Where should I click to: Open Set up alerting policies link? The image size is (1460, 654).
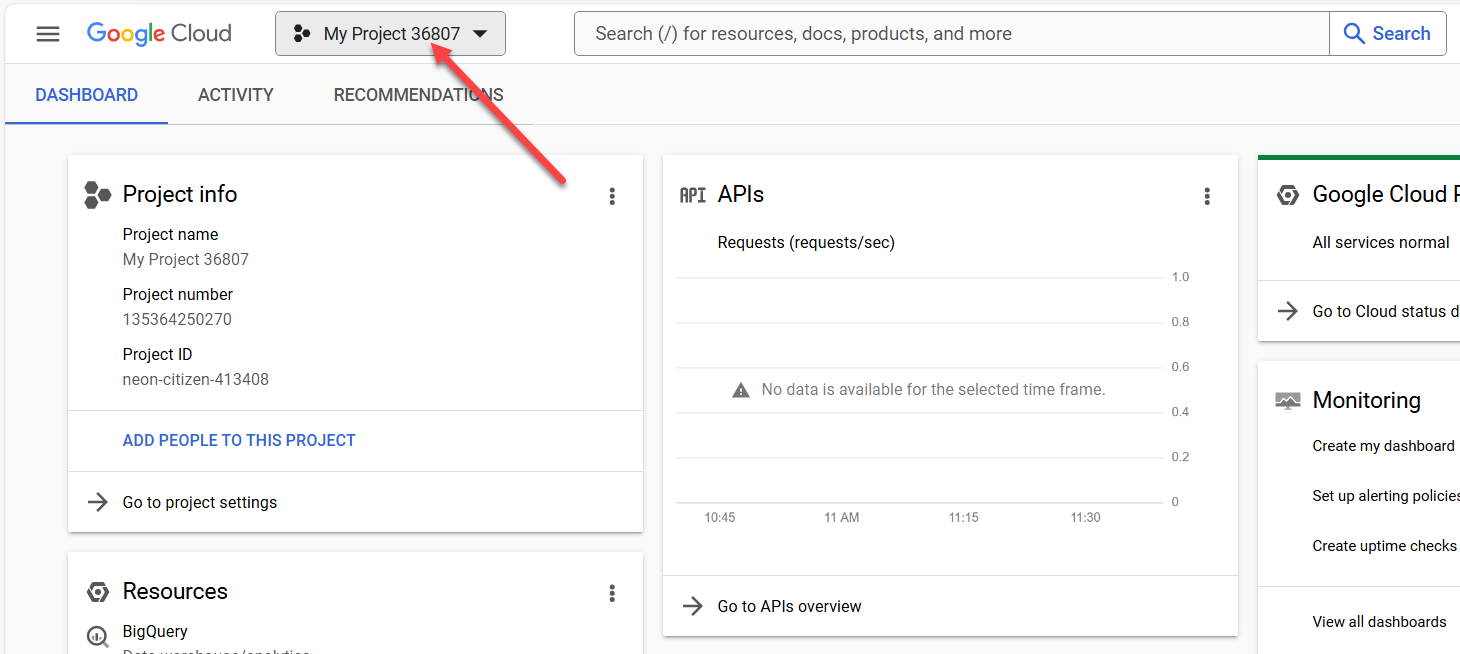point(1386,496)
